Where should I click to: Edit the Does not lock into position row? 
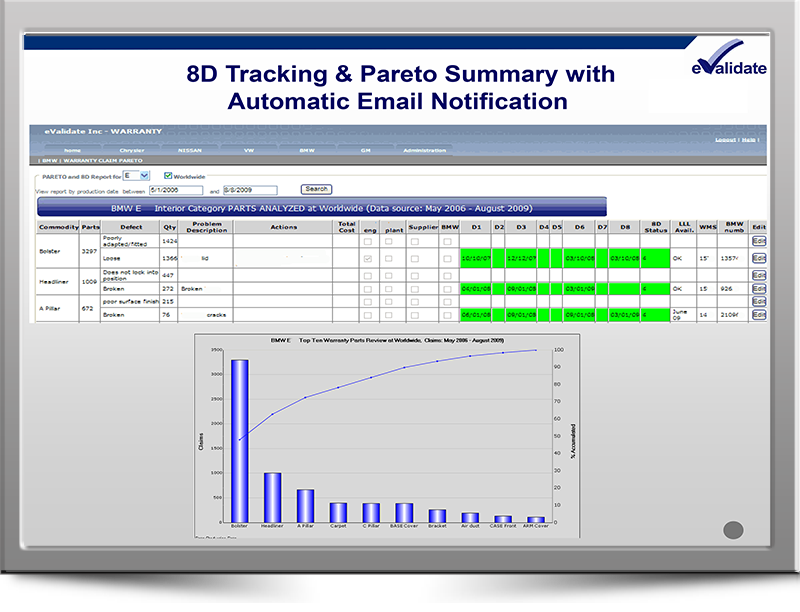coord(759,276)
